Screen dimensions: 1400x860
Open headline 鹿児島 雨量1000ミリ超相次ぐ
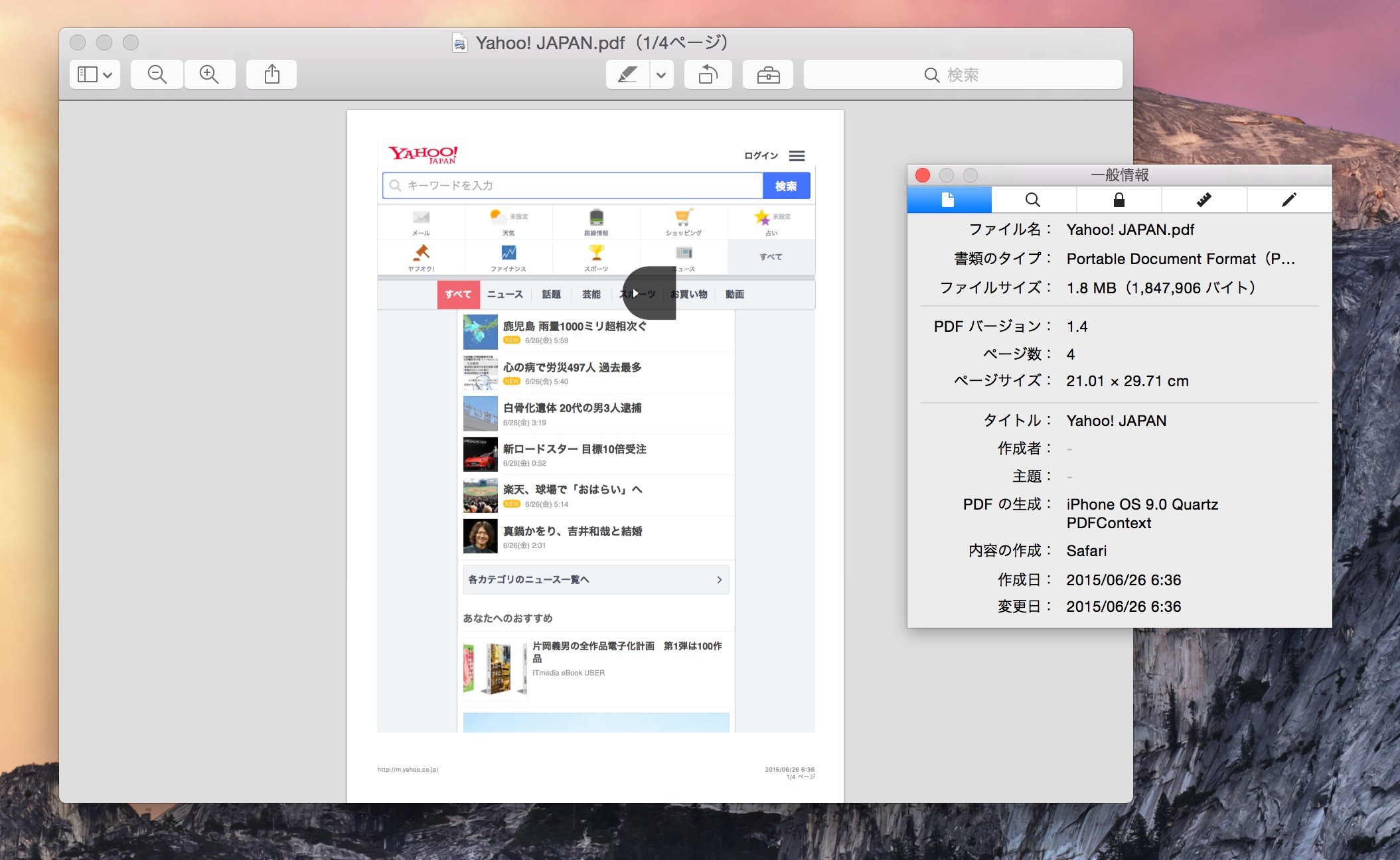click(x=575, y=326)
